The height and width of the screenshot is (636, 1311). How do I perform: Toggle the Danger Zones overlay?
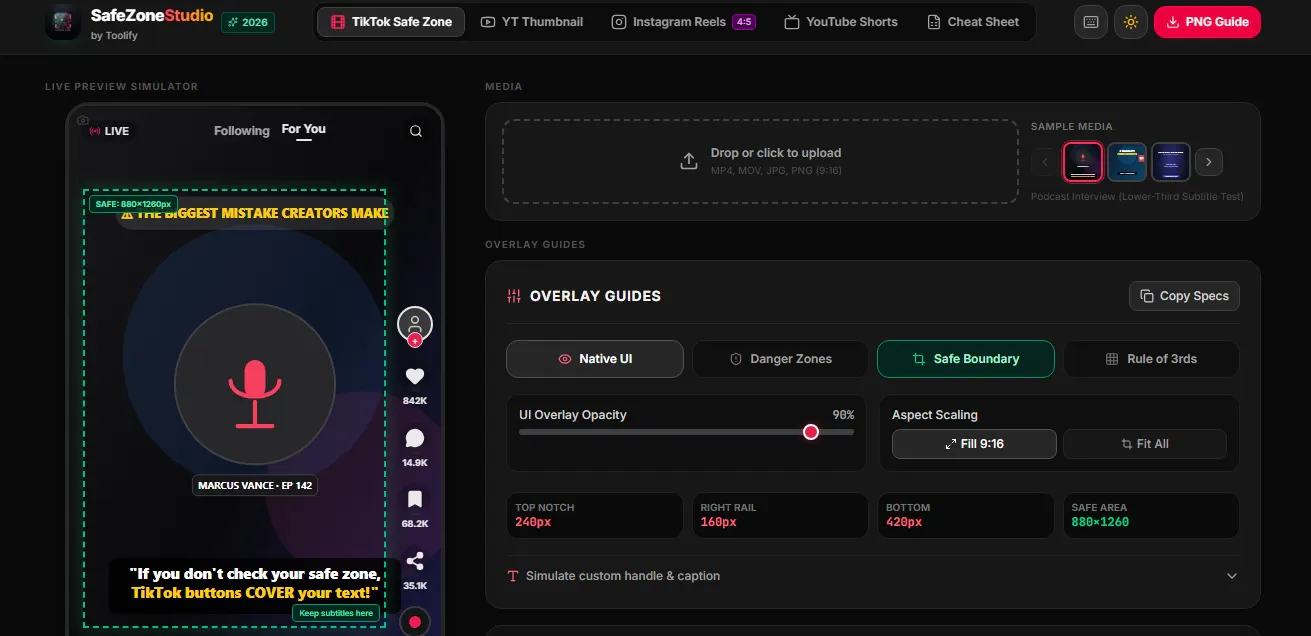pyautogui.click(x=780, y=359)
